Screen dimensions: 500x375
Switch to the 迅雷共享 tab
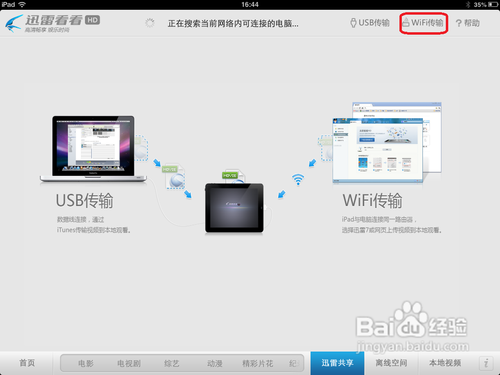[338, 363]
